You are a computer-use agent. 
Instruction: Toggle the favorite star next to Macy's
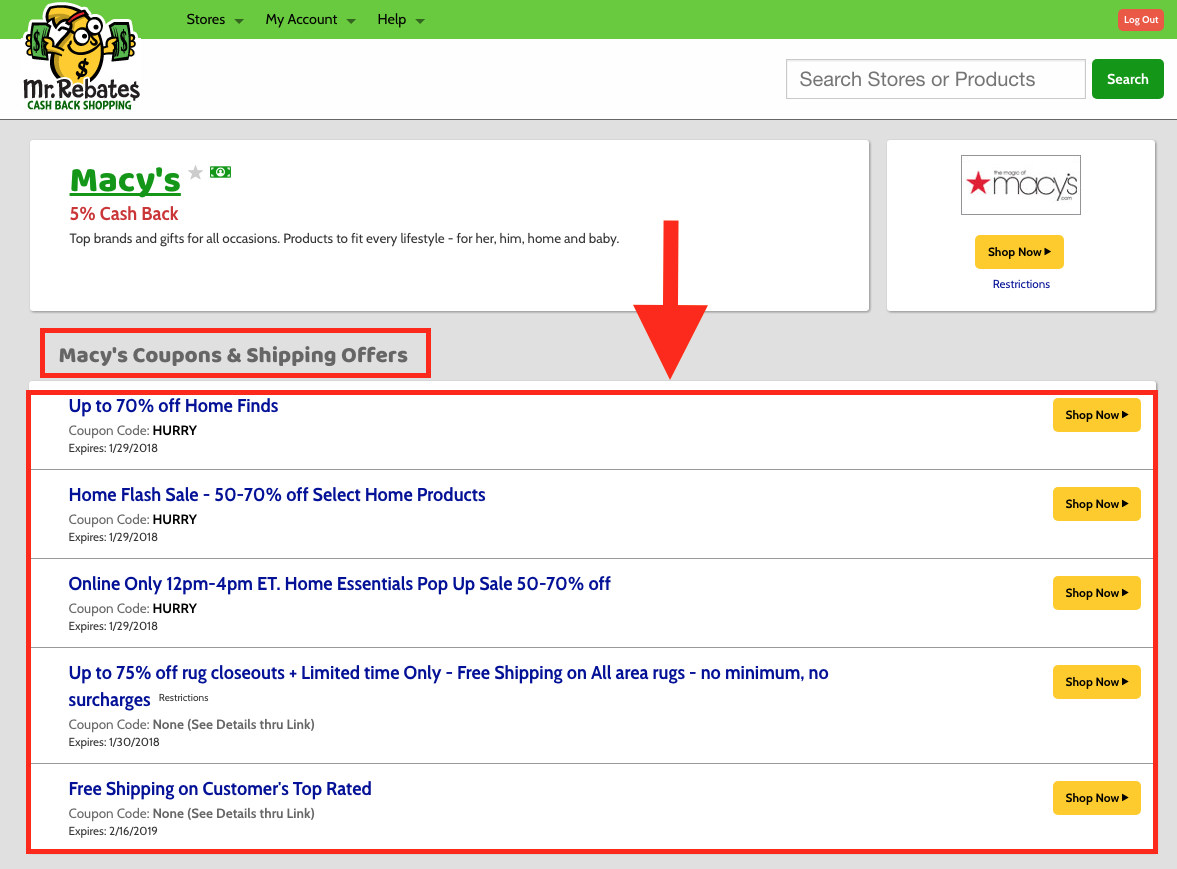(x=195, y=172)
